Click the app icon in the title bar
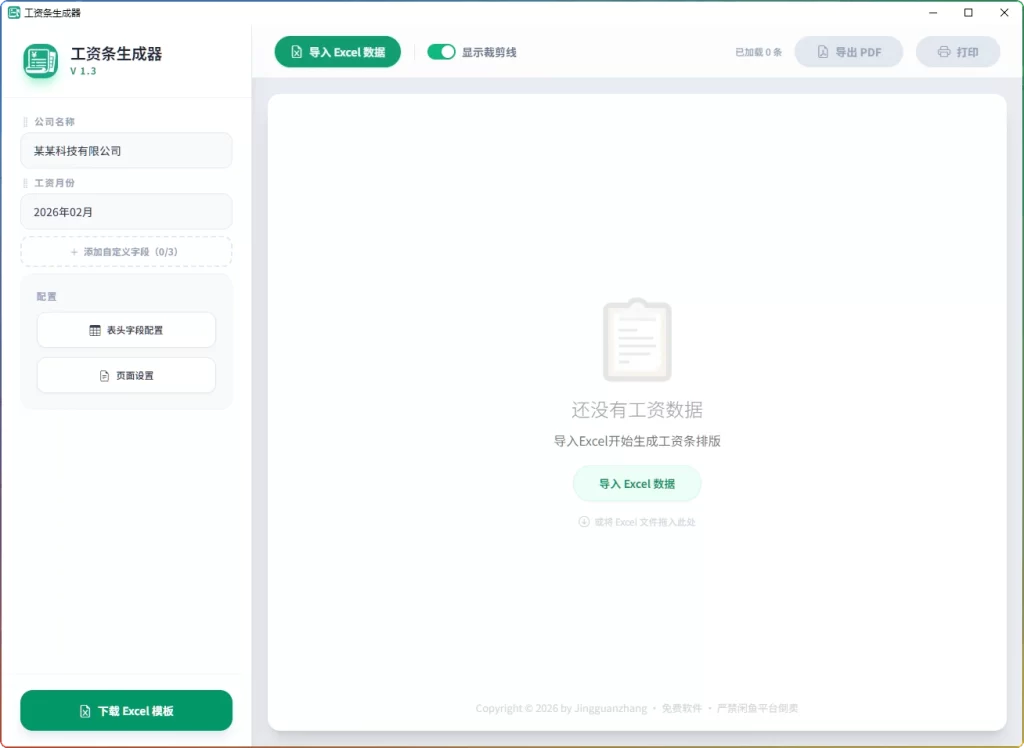This screenshot has width=1024, height=748. coord(14,12)
